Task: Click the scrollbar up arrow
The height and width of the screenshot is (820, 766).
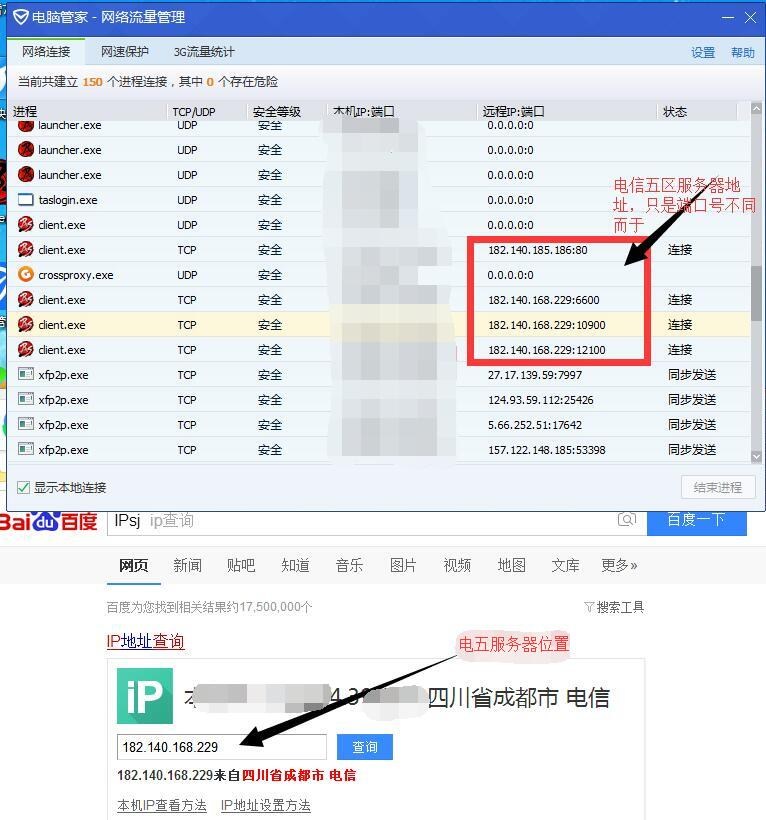Action: click(x=756, y=108)
